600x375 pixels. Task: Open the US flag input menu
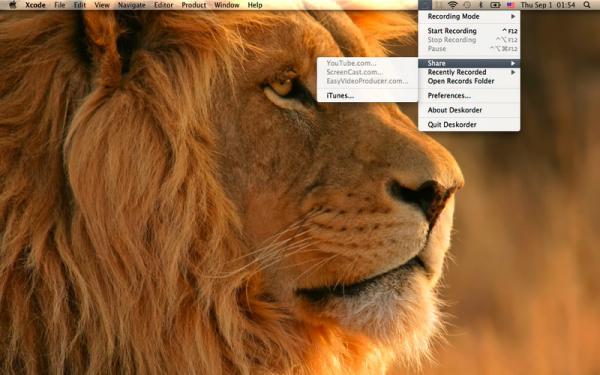511,5
